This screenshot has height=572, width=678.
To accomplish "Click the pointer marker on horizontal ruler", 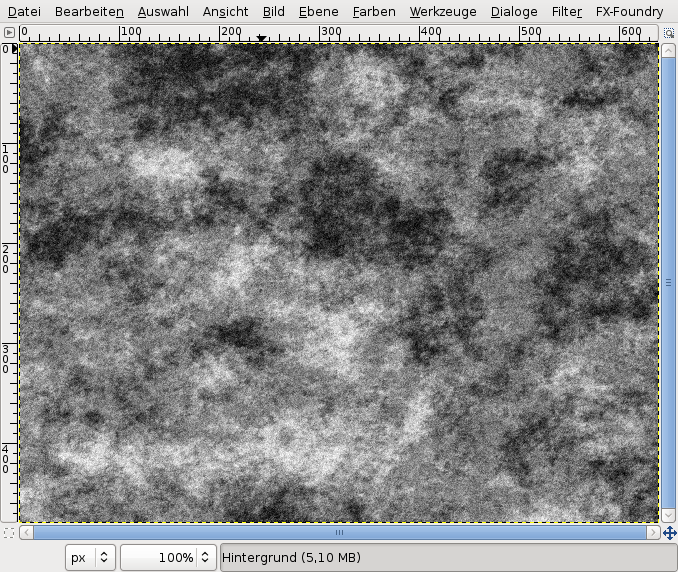I will 261,38.
